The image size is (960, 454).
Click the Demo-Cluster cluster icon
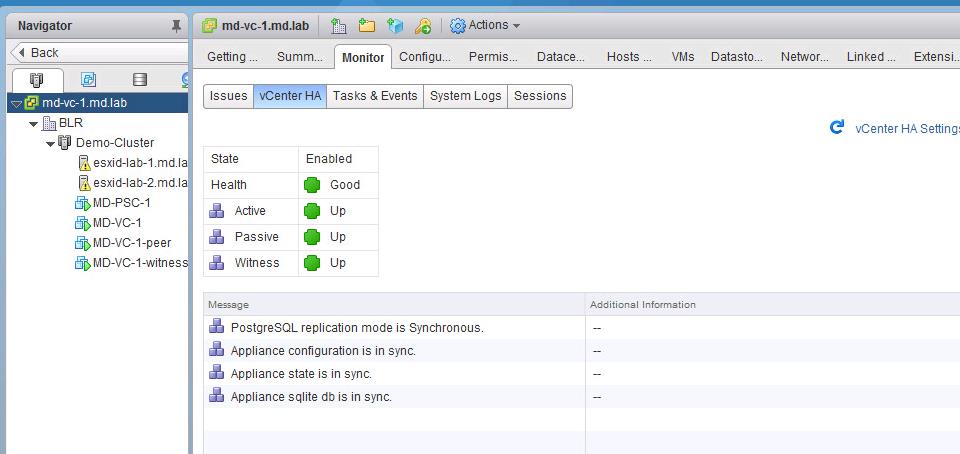[64, 143]
